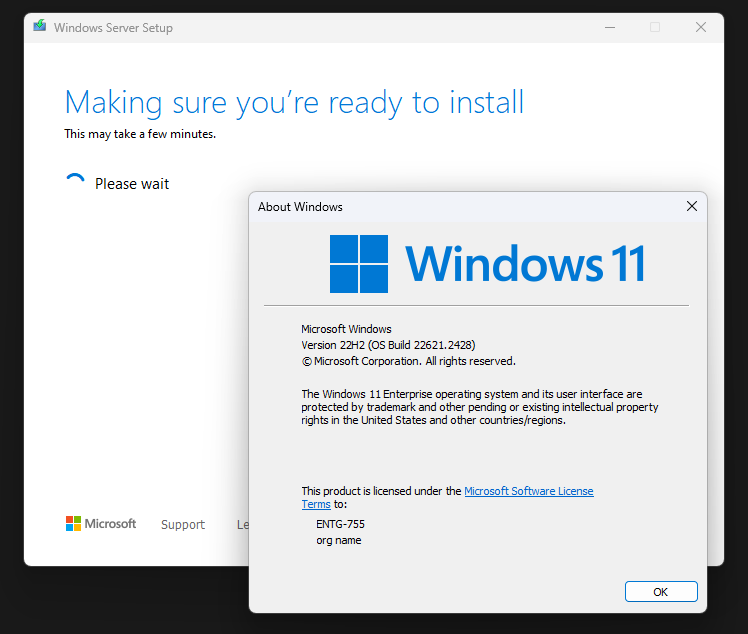Close the About Windows dialog
Image resolution: width=748 pixels, height=634 pixels.
(x=692, y=206)
